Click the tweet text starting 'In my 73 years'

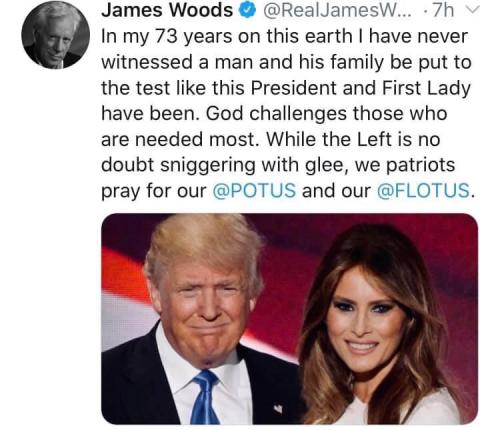288,114
